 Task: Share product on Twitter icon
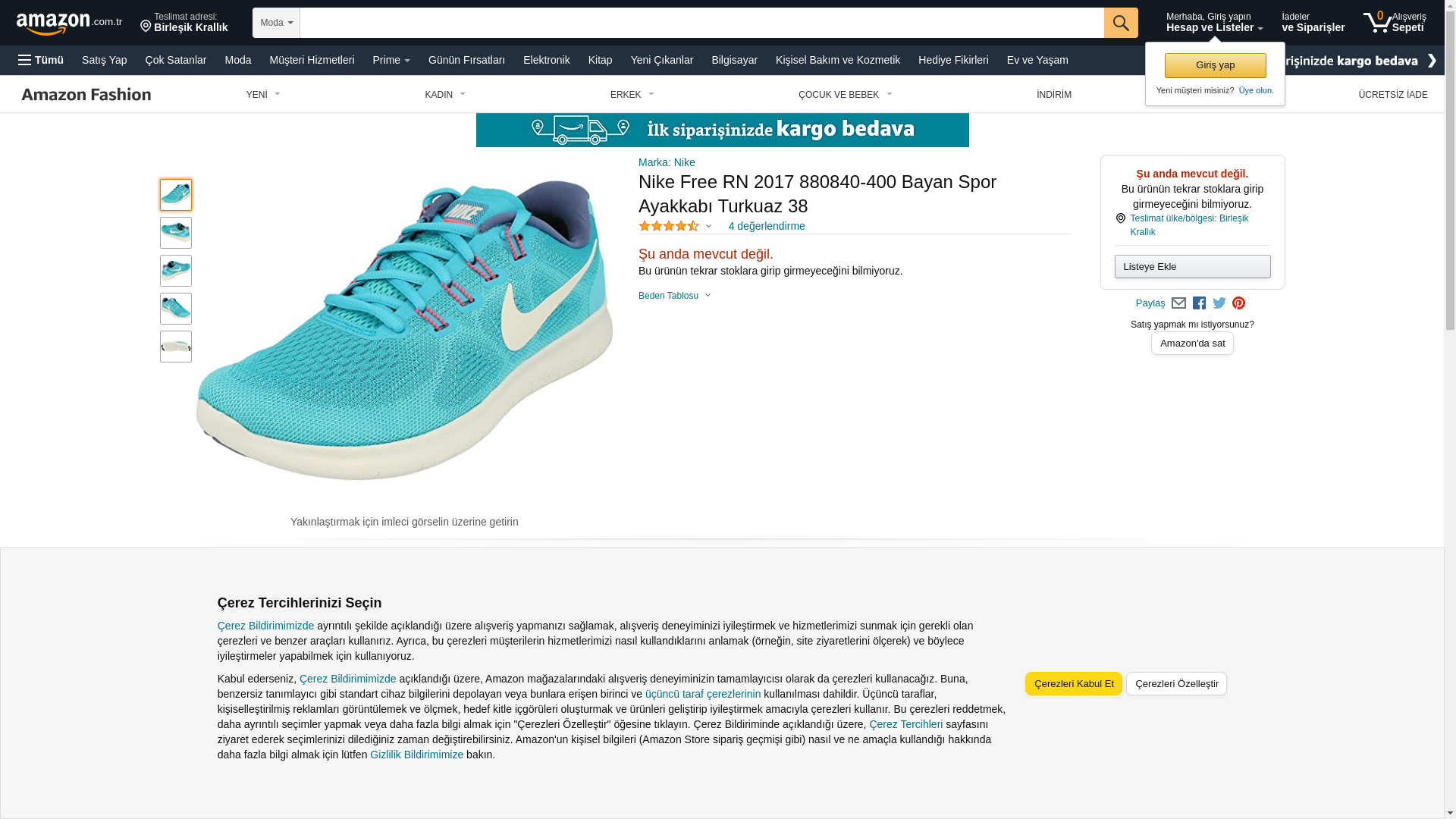[x=1219, y=303]
